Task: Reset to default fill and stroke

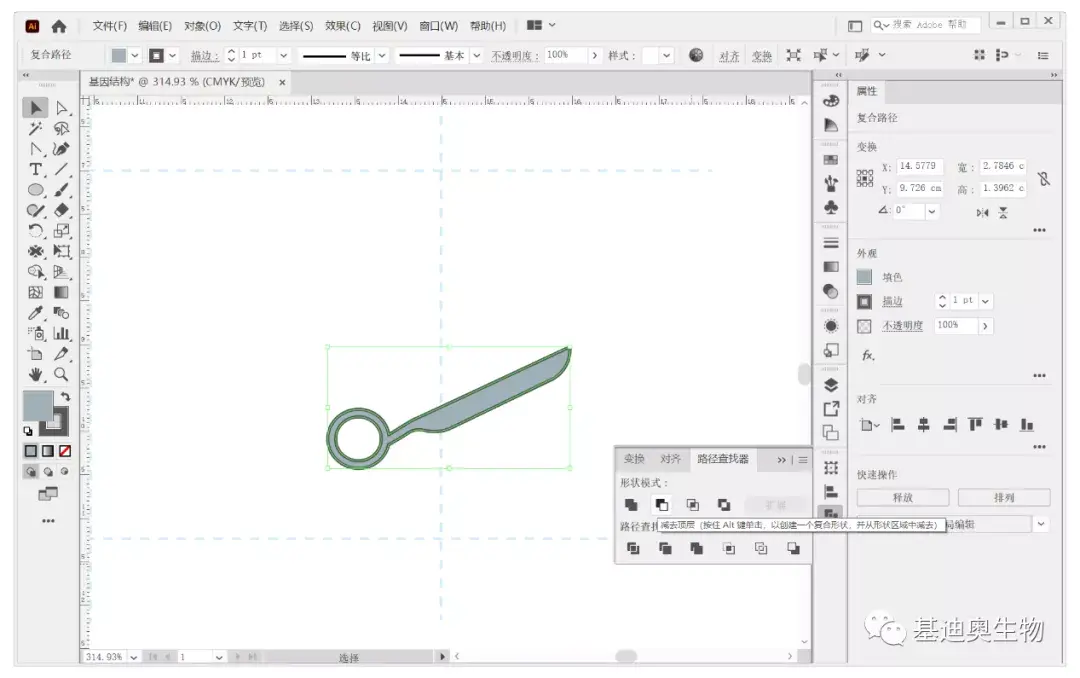Action: (28, 431)
